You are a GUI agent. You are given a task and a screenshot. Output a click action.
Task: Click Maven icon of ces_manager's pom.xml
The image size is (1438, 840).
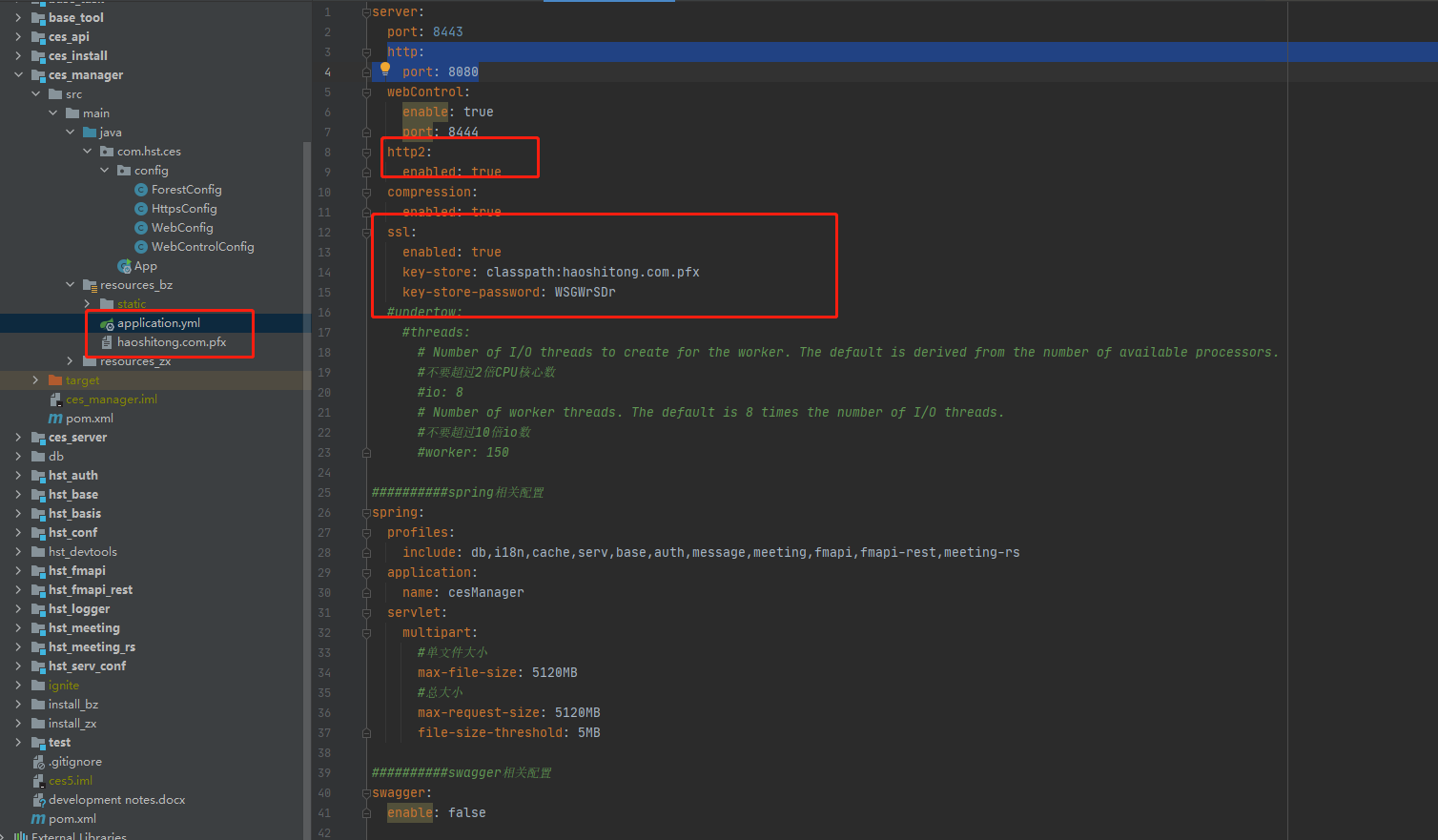(55, 419)
